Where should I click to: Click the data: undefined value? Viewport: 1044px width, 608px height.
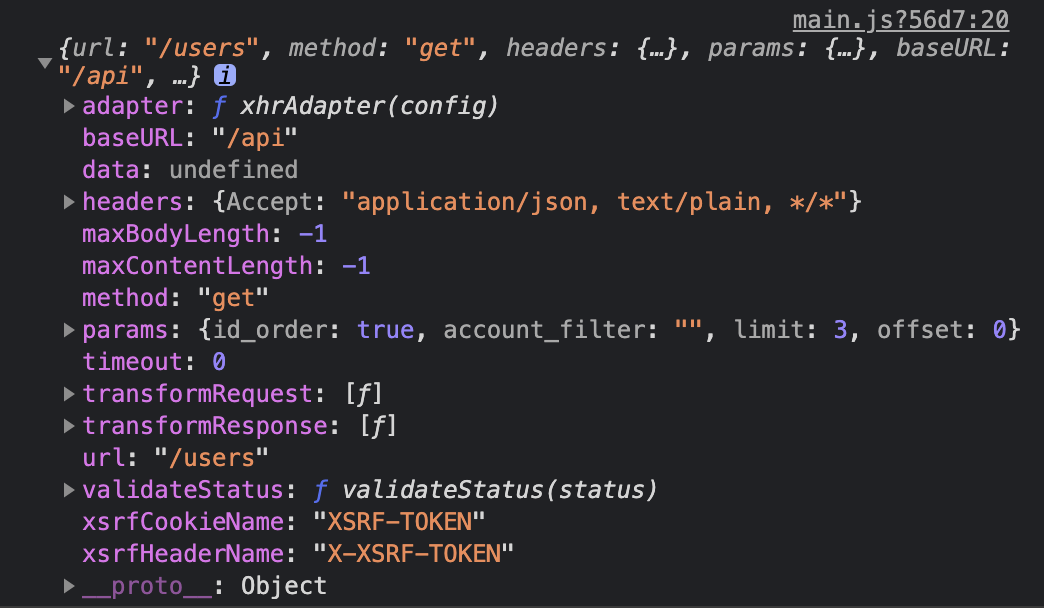coord(234,170)
